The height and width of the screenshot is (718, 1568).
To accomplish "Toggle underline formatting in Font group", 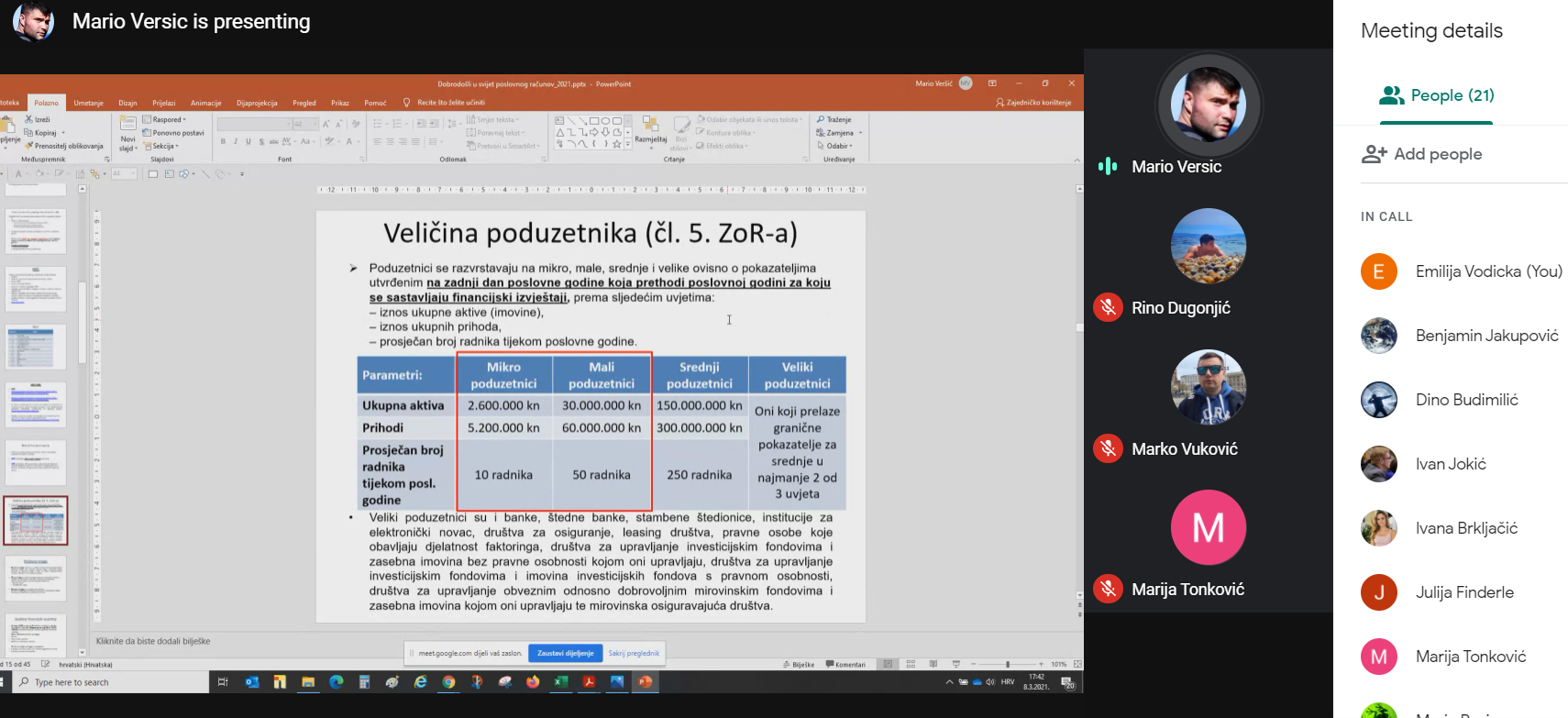I will [x=248, y=141].
